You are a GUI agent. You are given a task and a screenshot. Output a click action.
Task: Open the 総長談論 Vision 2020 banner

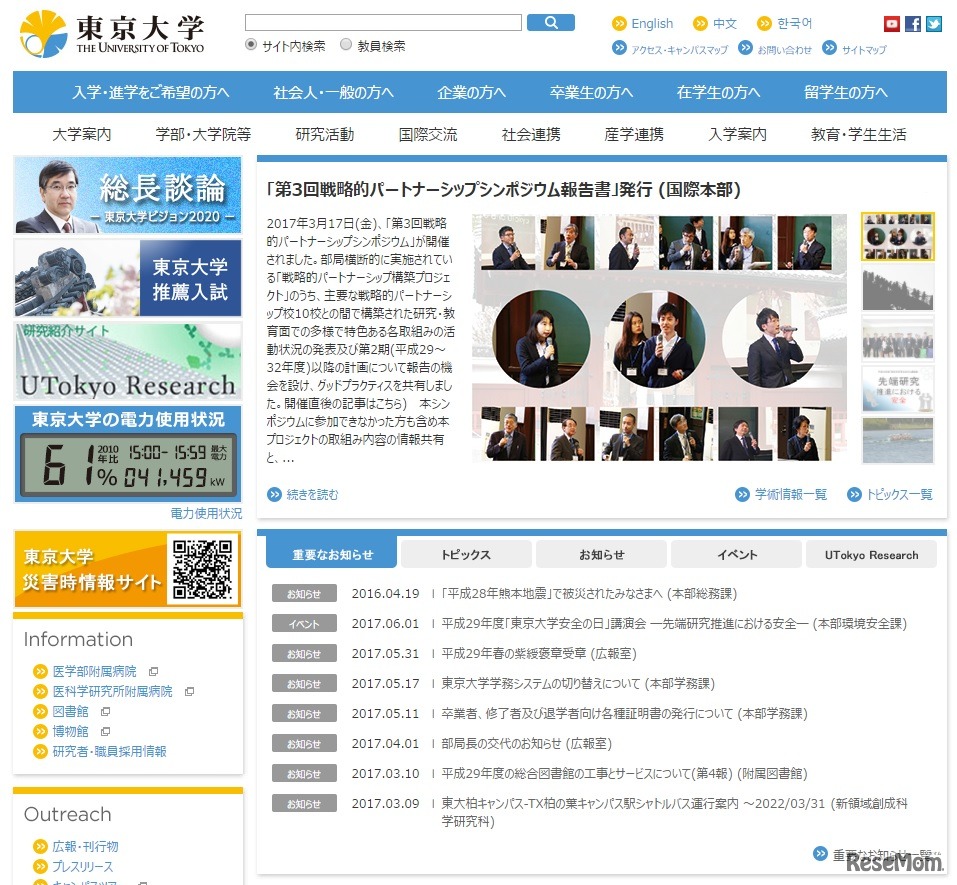click(x=128, y=195)
